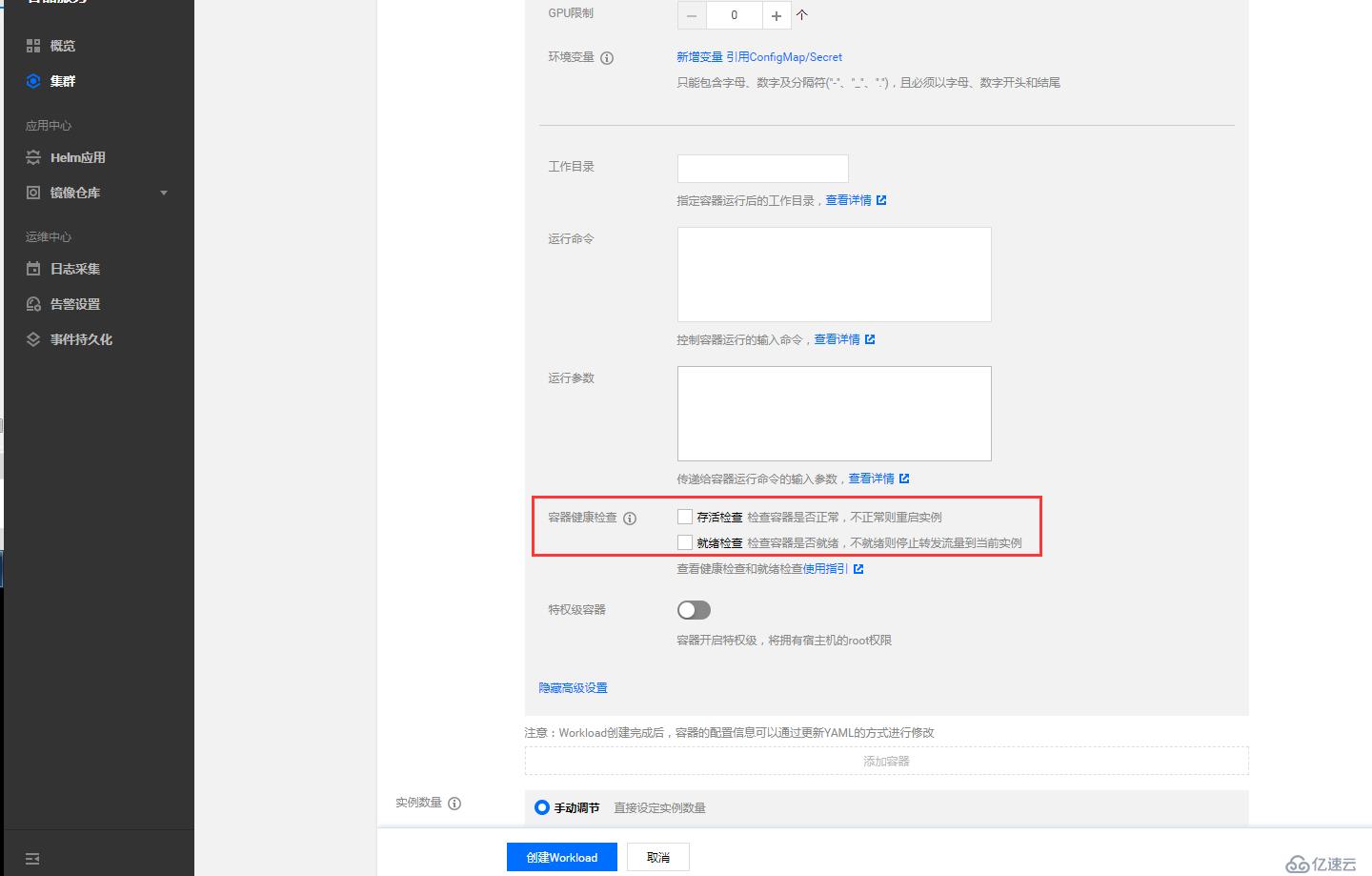Click external-link icon beside 使用指引
The height and width of the screenshot is (876, 1372).
coord(858,569)
